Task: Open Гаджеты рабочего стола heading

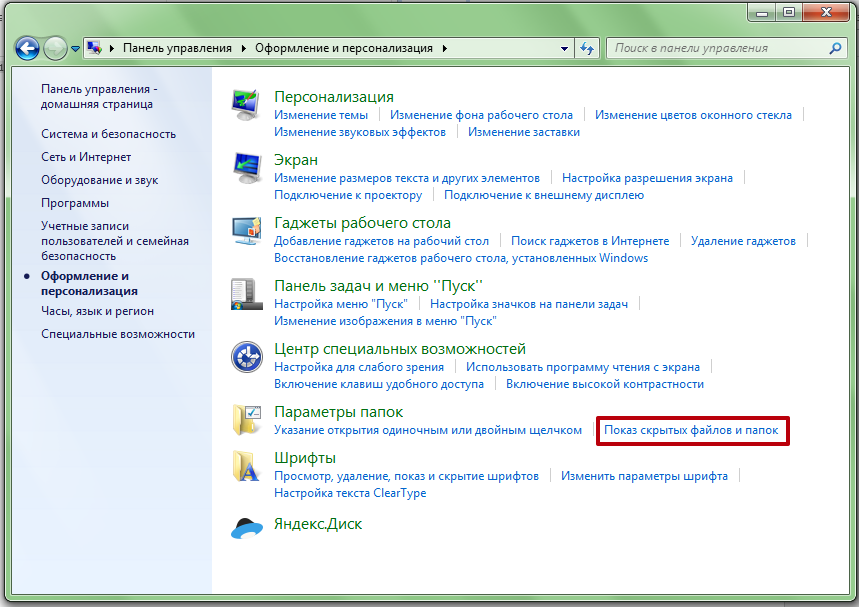Action: coord(363,223)
